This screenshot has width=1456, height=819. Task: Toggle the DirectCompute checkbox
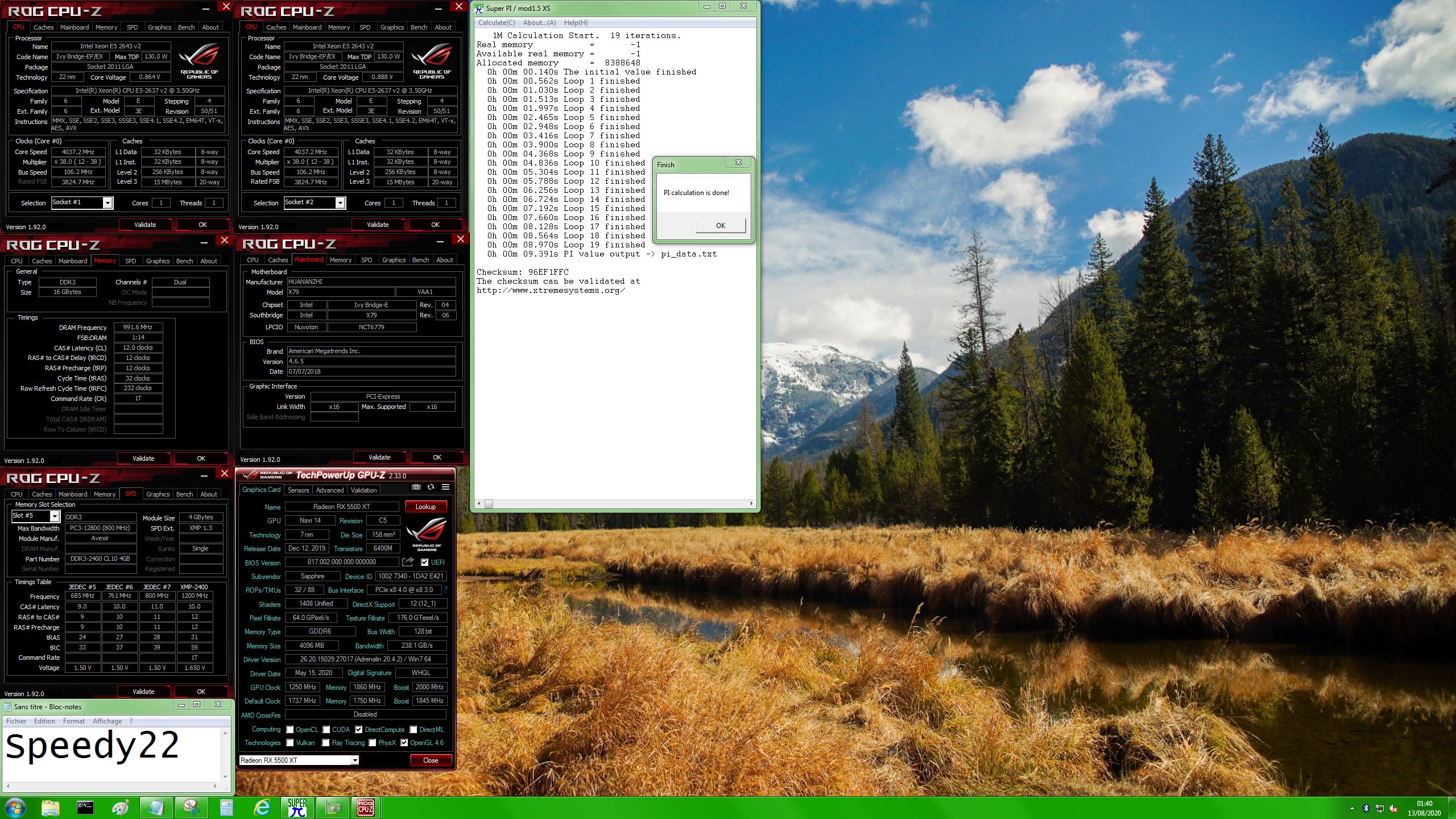[359, 729]
